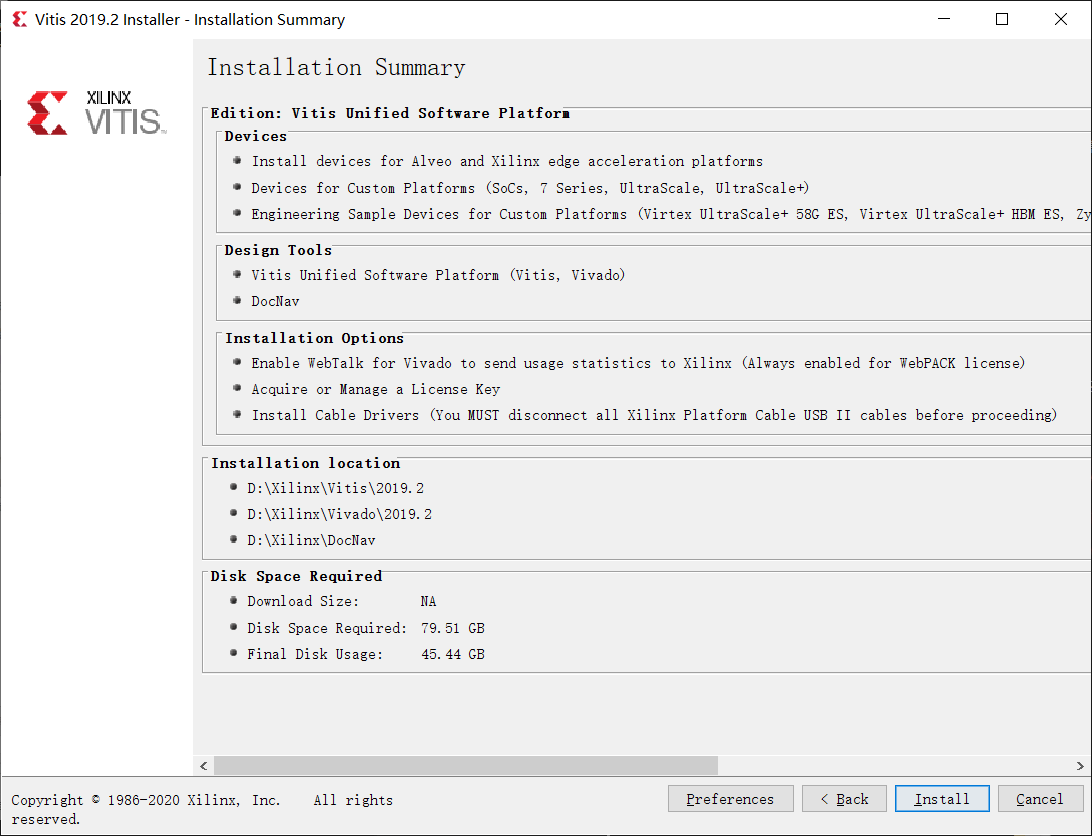Click the 'Installation location' section title

pos(306,463)
